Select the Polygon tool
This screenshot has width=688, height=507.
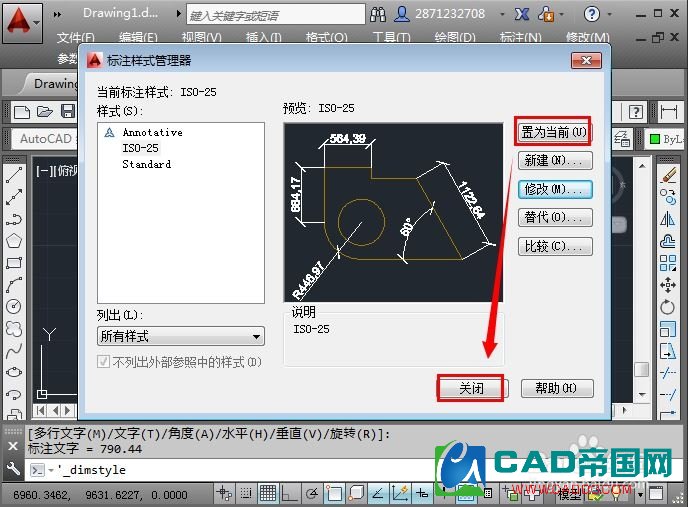click(x=14, y=241)
